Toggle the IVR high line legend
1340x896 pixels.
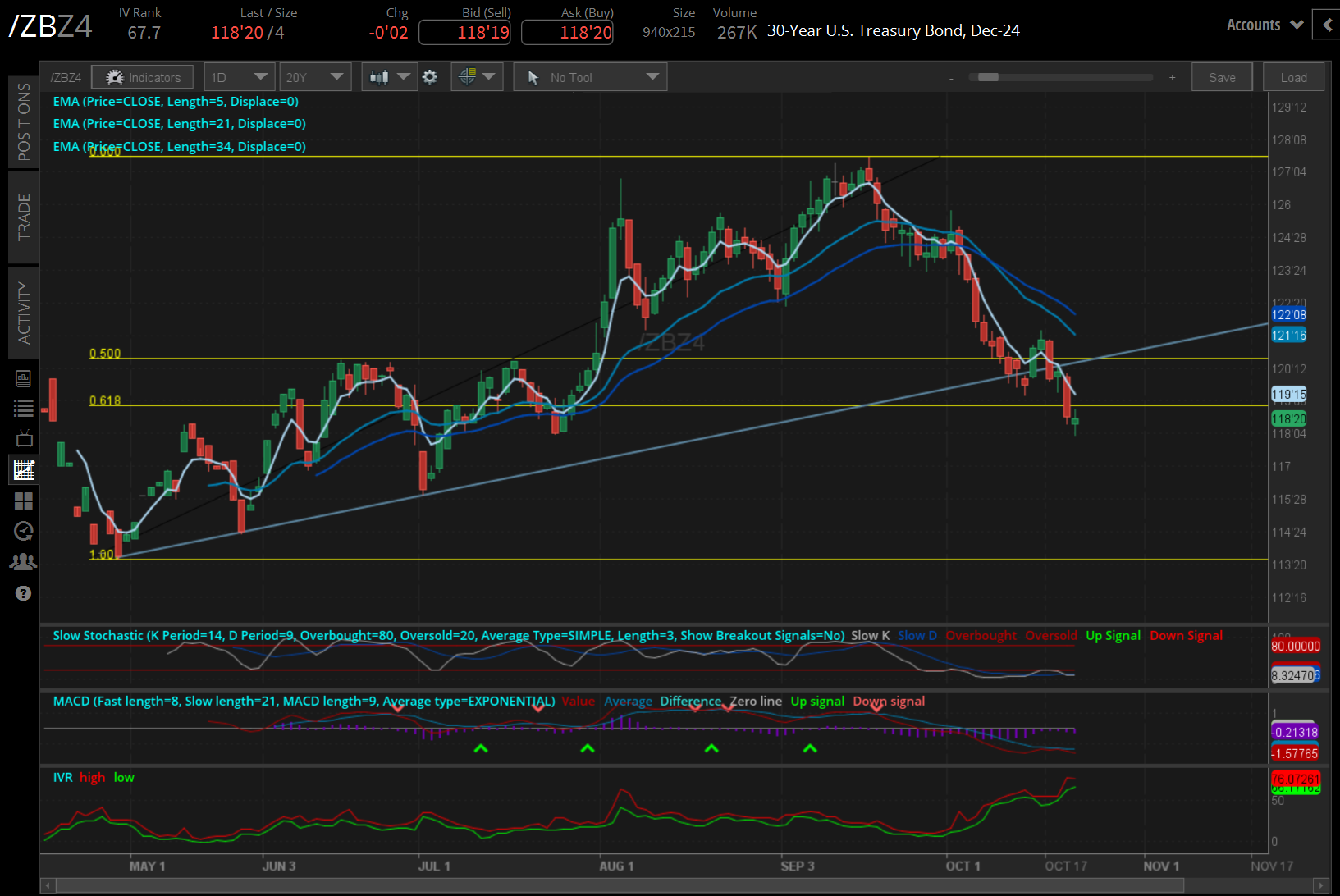pos(92,777)
